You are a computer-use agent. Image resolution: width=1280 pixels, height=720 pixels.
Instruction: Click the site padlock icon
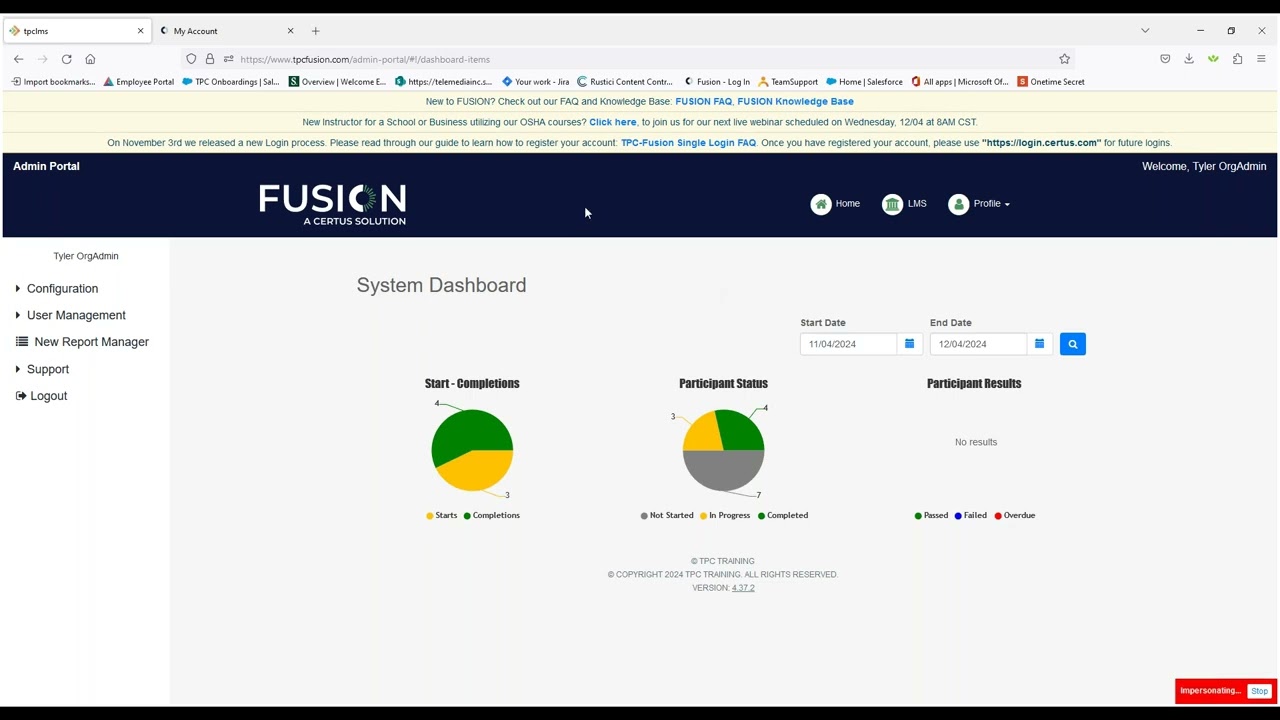pyautogui.click(x=210, y=59)
